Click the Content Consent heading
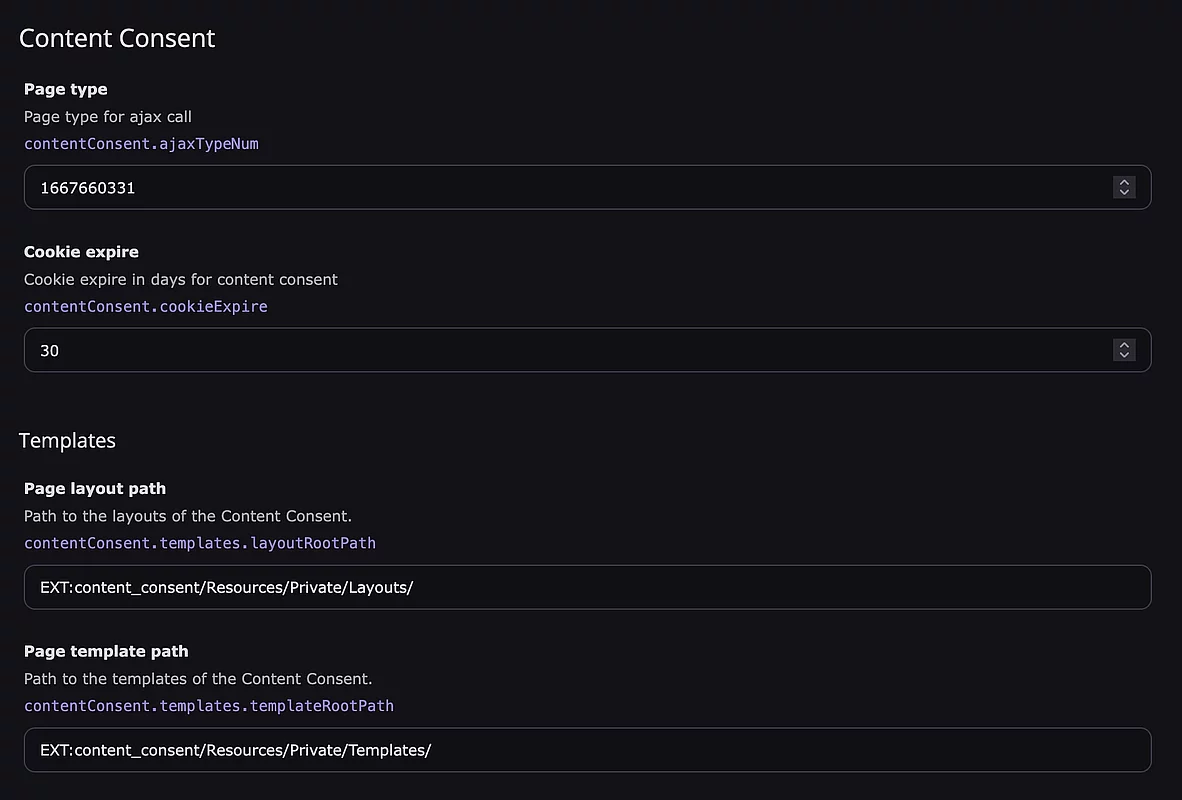The image size is (1182, 800). [x=117, y=38]
